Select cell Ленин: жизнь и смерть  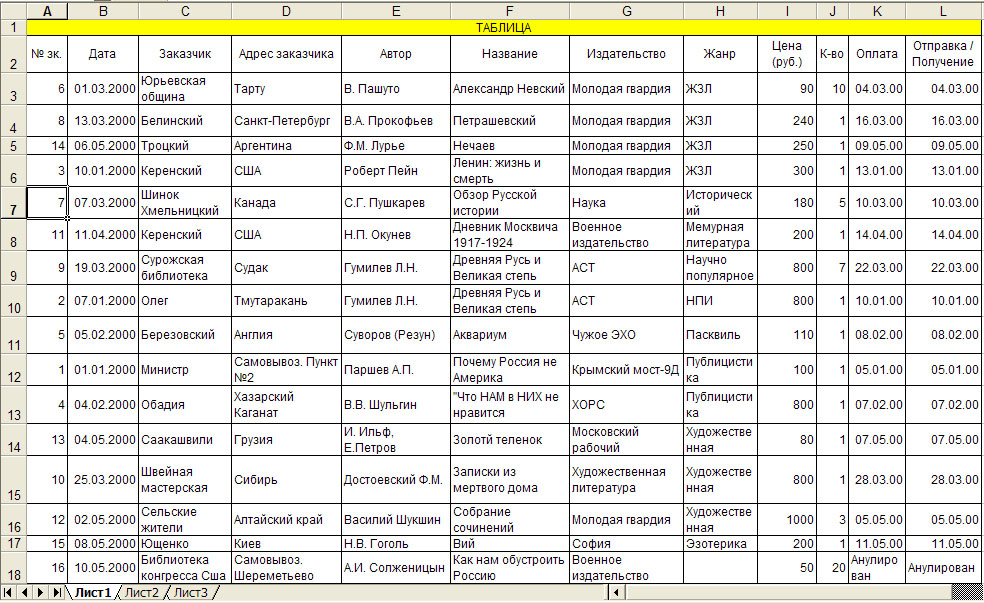510,171
